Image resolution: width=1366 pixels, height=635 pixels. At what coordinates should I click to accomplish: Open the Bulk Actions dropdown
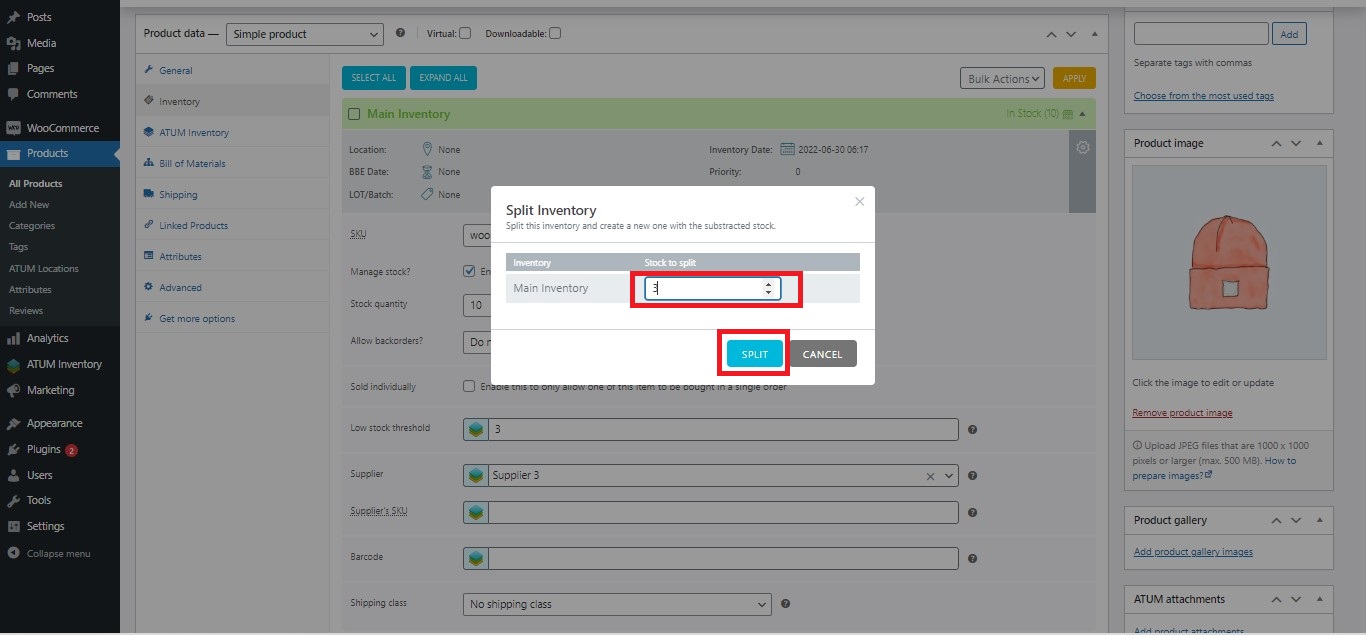pyautogui.click(x=1003, y=79)
